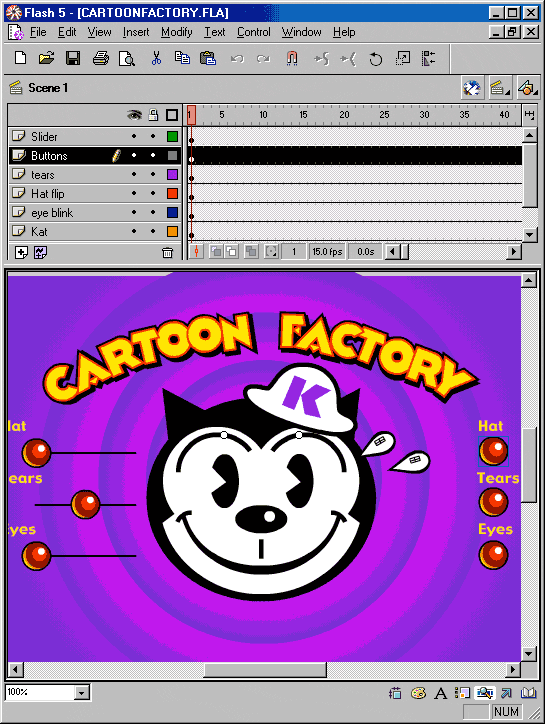Click the Cut scissors icon

[x=156, y=58]
